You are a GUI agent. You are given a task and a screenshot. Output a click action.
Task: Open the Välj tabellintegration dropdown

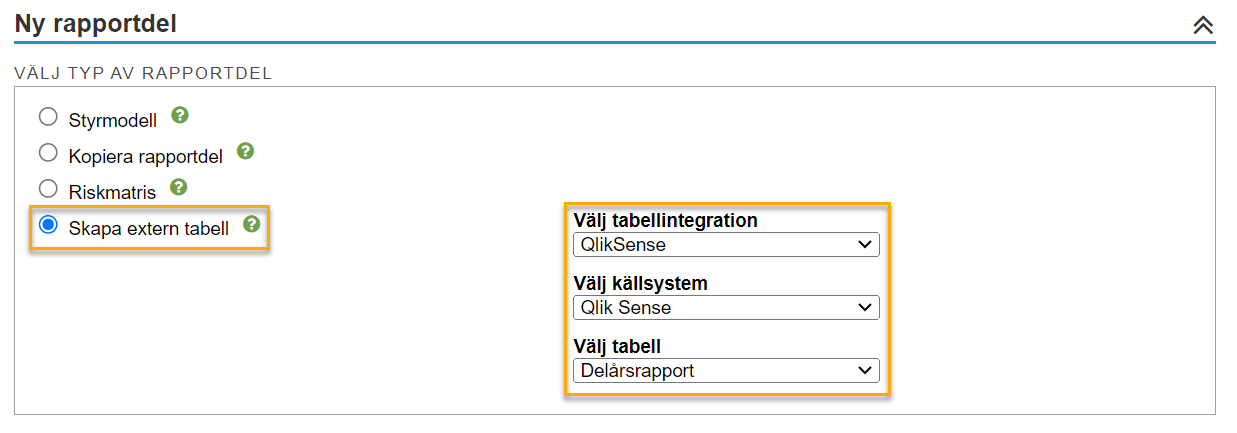click(x=726, y=244)
